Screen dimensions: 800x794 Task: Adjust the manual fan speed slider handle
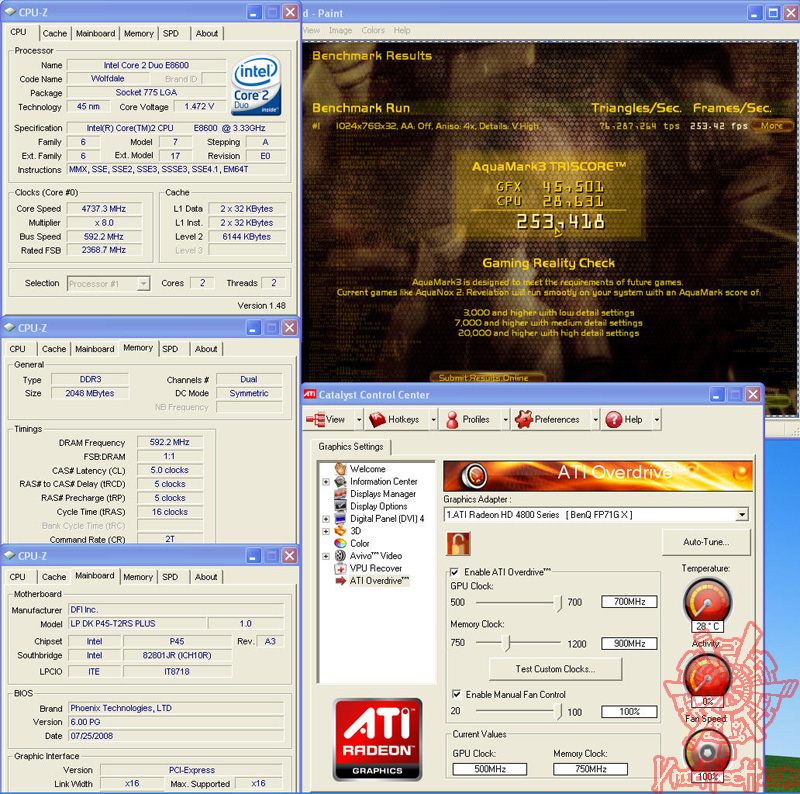[x=558, y=711]
